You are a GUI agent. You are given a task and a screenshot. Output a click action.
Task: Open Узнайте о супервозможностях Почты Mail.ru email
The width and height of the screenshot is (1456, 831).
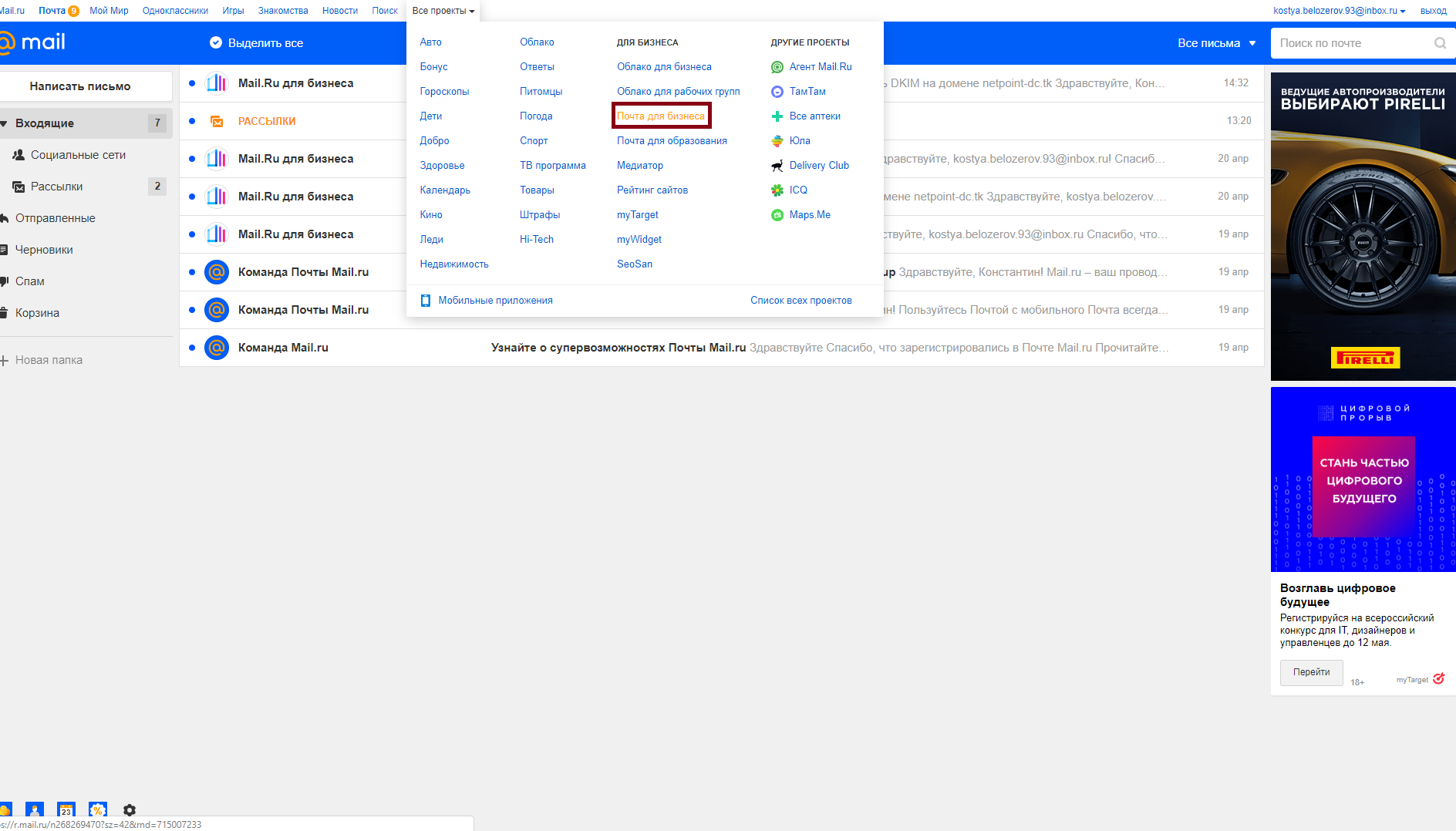721,348
